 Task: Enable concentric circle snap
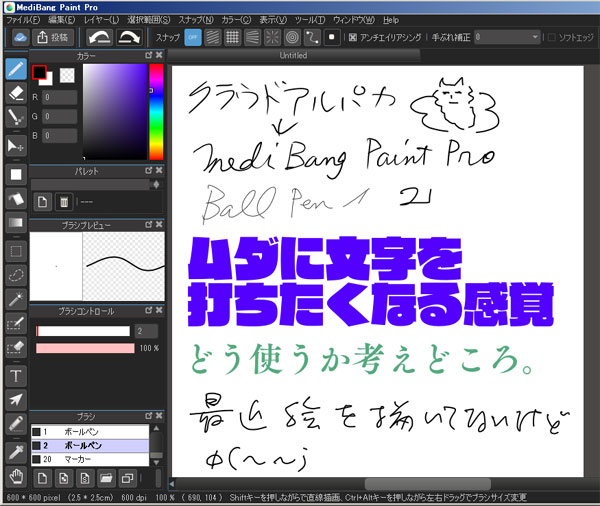[x=292, y=38]
